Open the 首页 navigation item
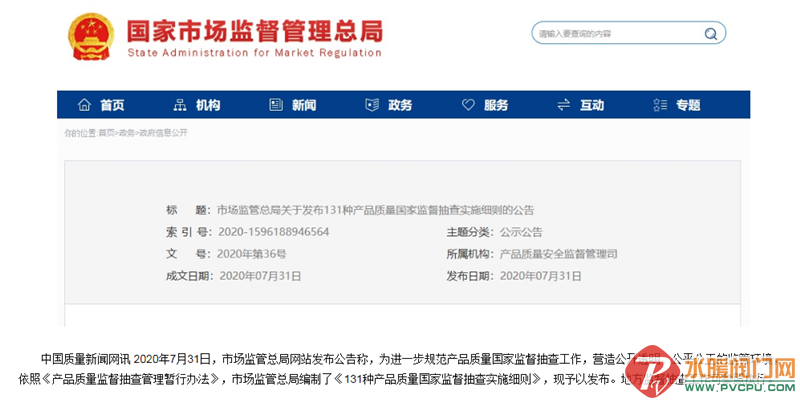The height and width of the screenshot is (402, 800). coord(112,105)
